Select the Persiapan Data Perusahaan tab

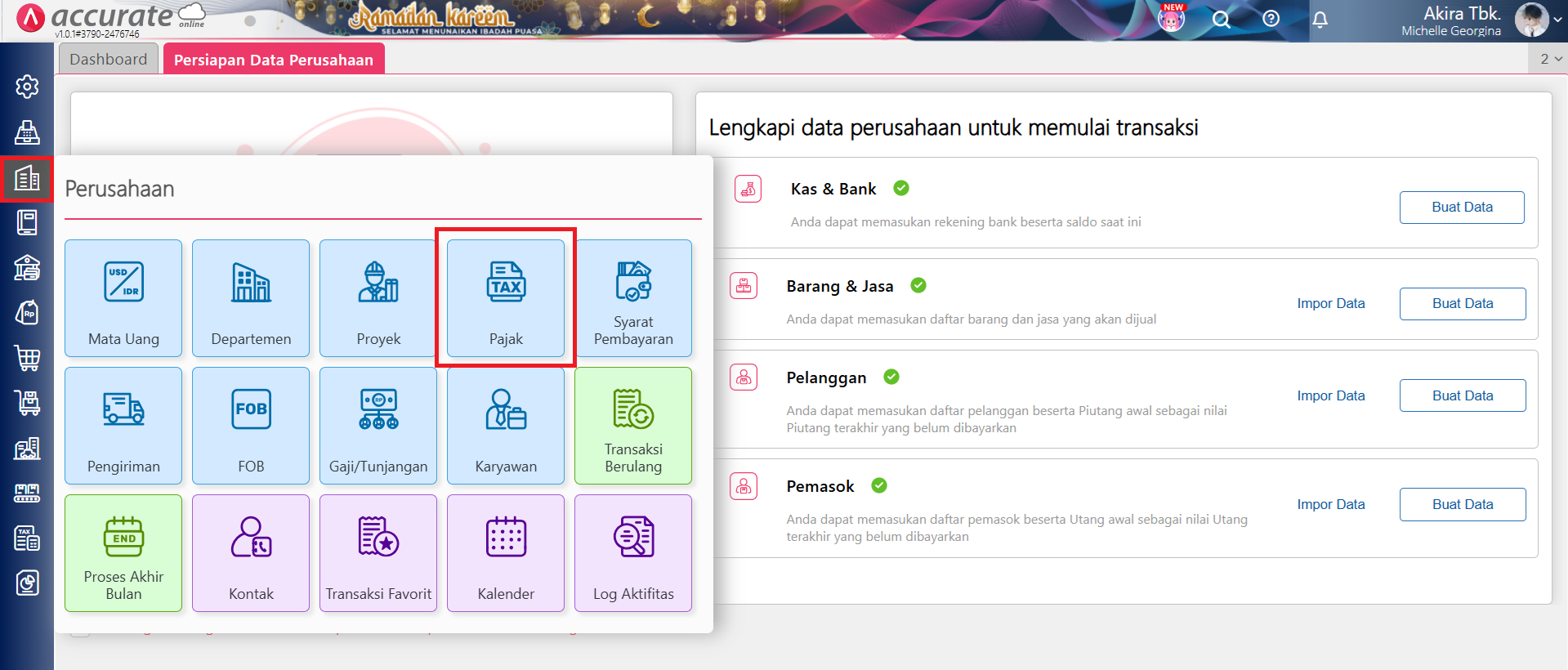(x=274, y=60)
